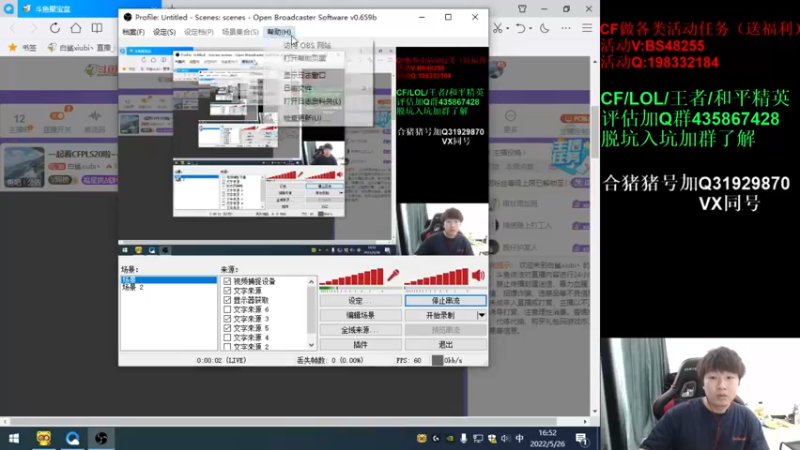Click the IME 中 language indicator
This screenshot has width=800, height=450.
[x=519, y=438]
